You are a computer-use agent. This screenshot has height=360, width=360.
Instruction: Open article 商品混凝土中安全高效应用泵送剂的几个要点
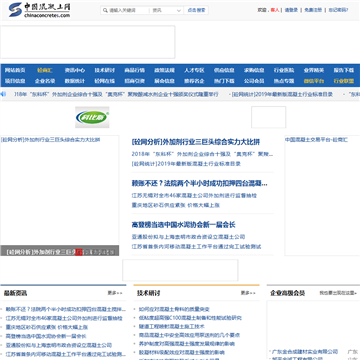[189, 335]
